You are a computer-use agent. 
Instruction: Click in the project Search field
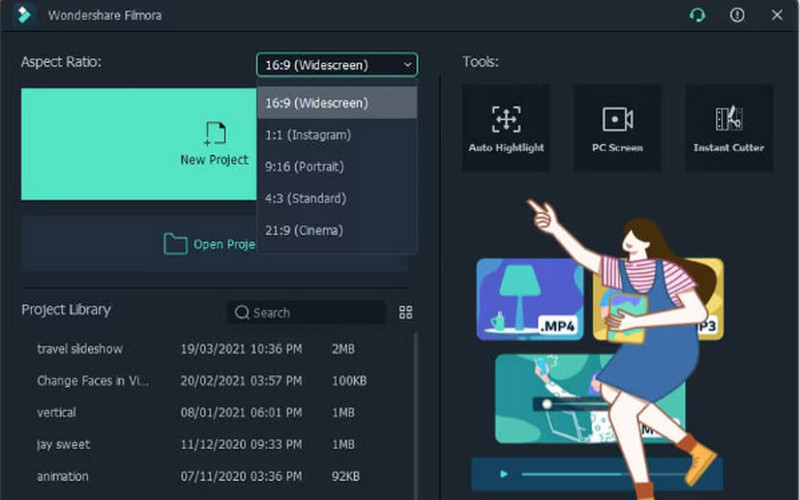(312, 313)
